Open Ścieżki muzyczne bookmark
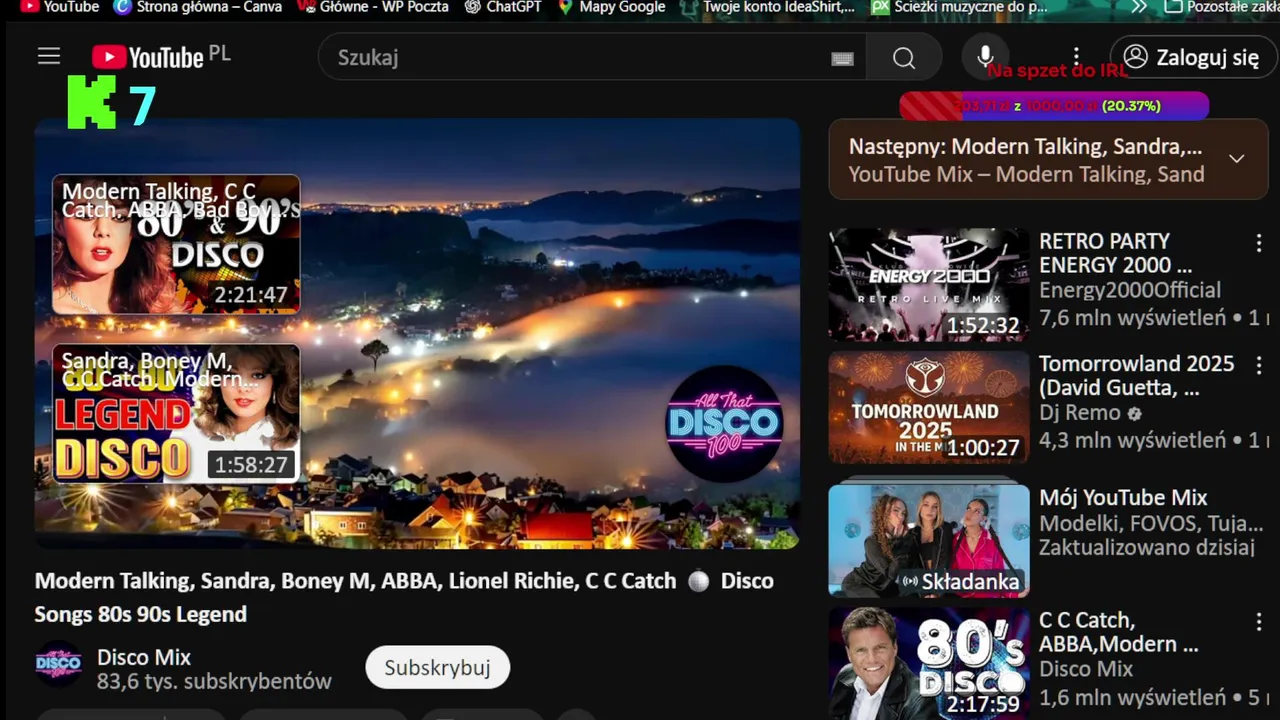 (960, 7)
